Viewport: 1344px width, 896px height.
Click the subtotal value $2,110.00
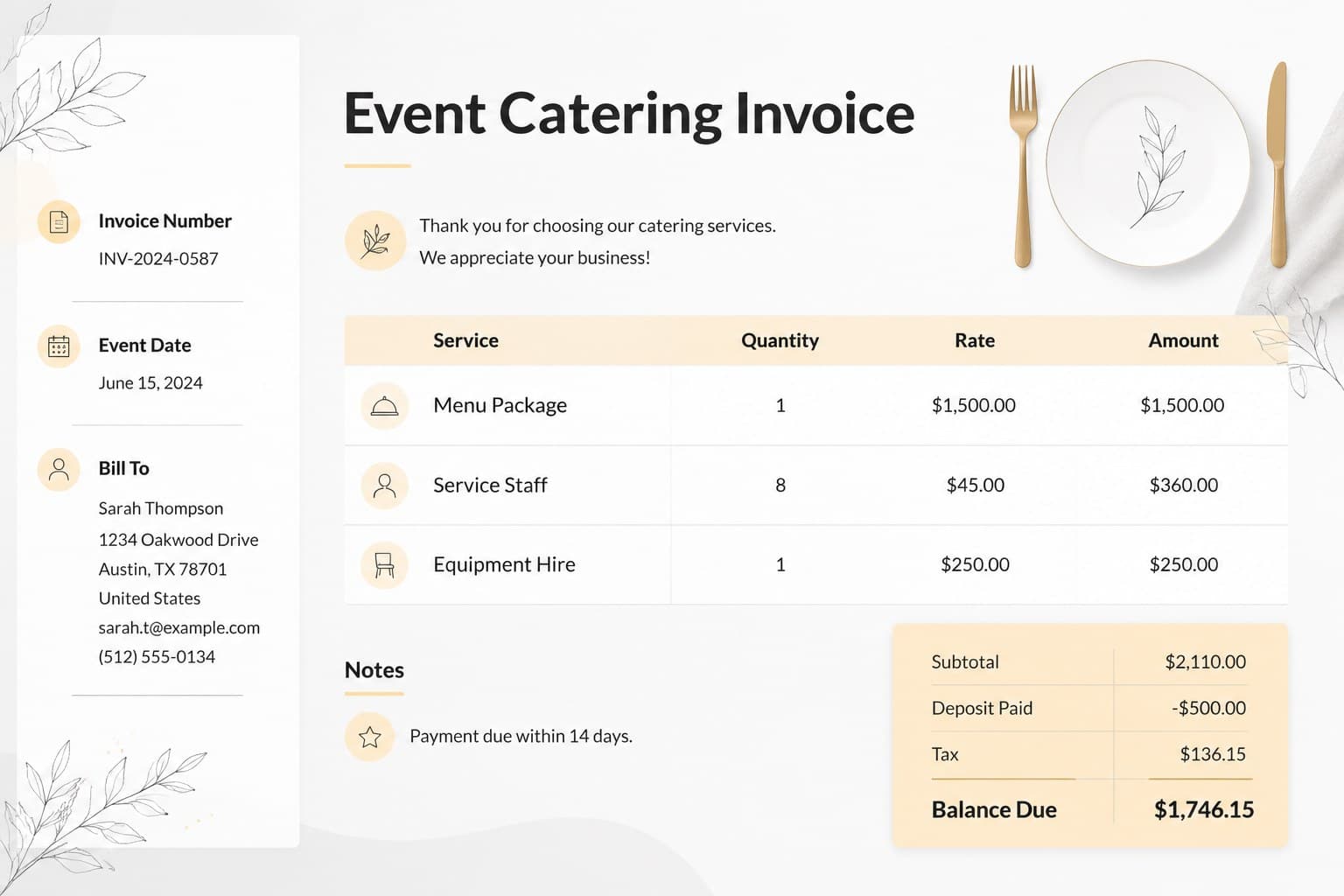[1205, 662]
